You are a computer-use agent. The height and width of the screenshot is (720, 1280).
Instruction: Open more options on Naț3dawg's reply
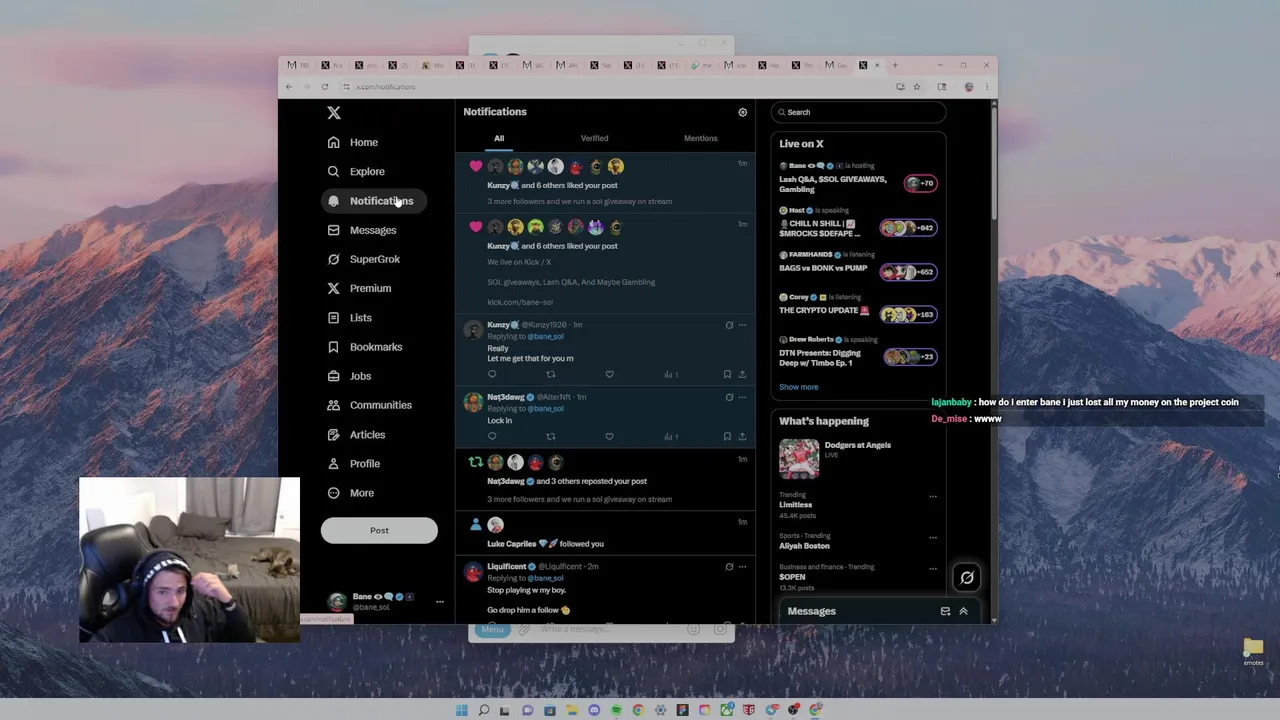pyautogui.click(x=742, y=397)
